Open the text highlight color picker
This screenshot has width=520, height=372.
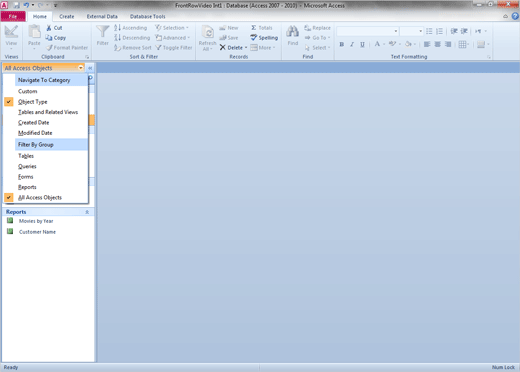coord(394,44)
